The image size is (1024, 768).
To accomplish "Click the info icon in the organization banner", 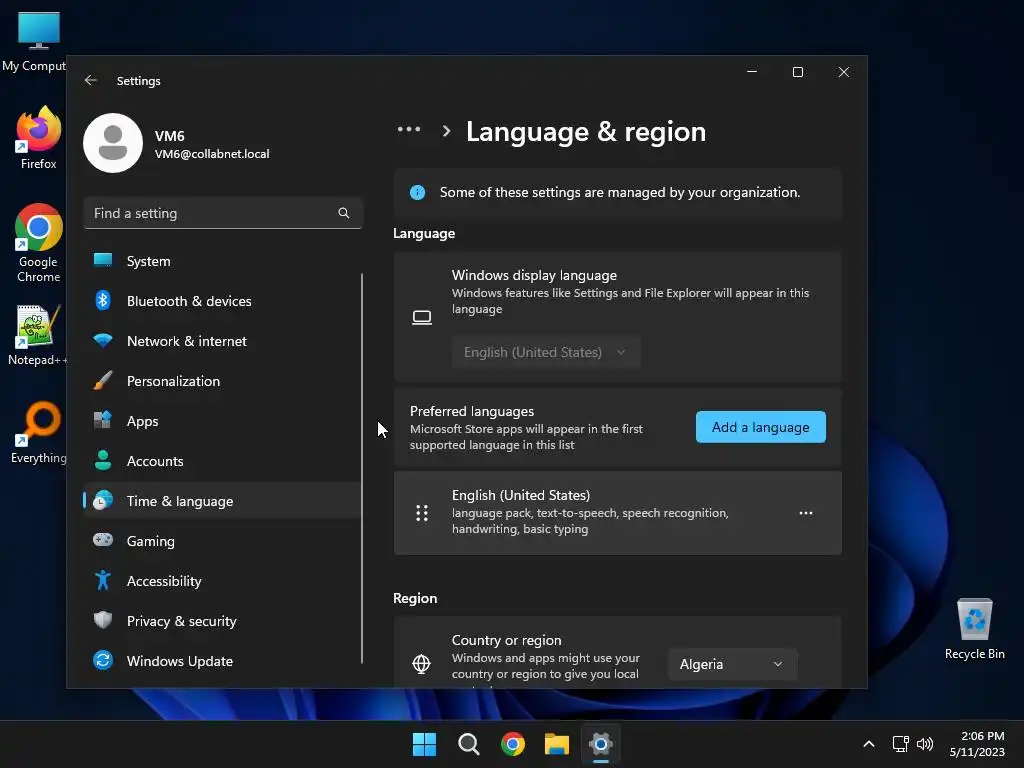I will [417, 193].
